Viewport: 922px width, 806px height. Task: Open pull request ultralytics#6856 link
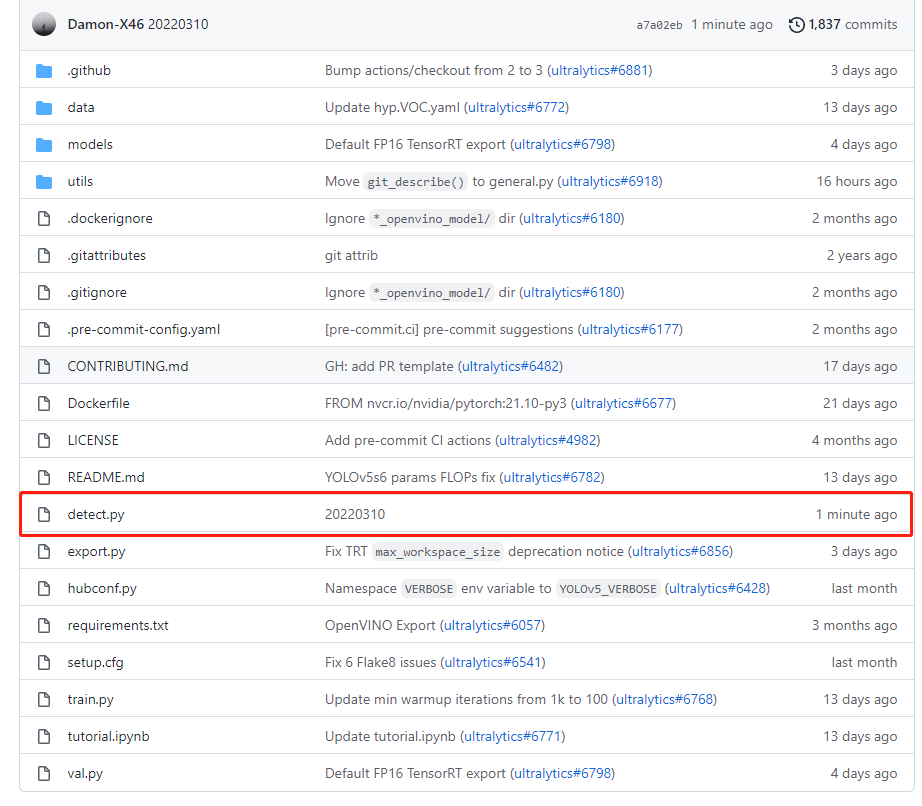pos(681,552)
